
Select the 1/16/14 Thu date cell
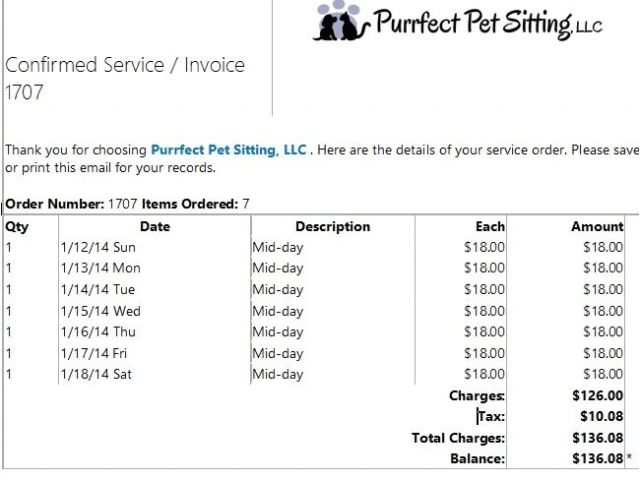click(98, 332)
